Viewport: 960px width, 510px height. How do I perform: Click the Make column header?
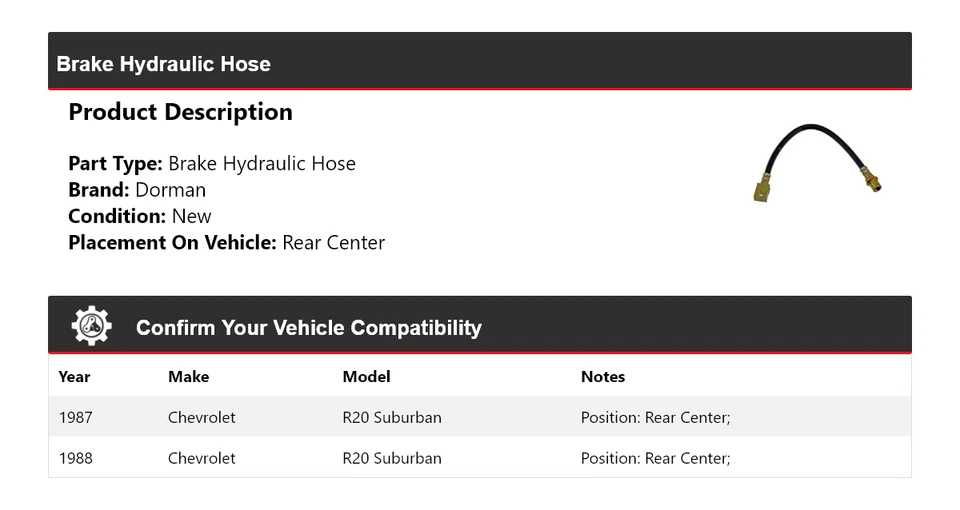(188, 377)
